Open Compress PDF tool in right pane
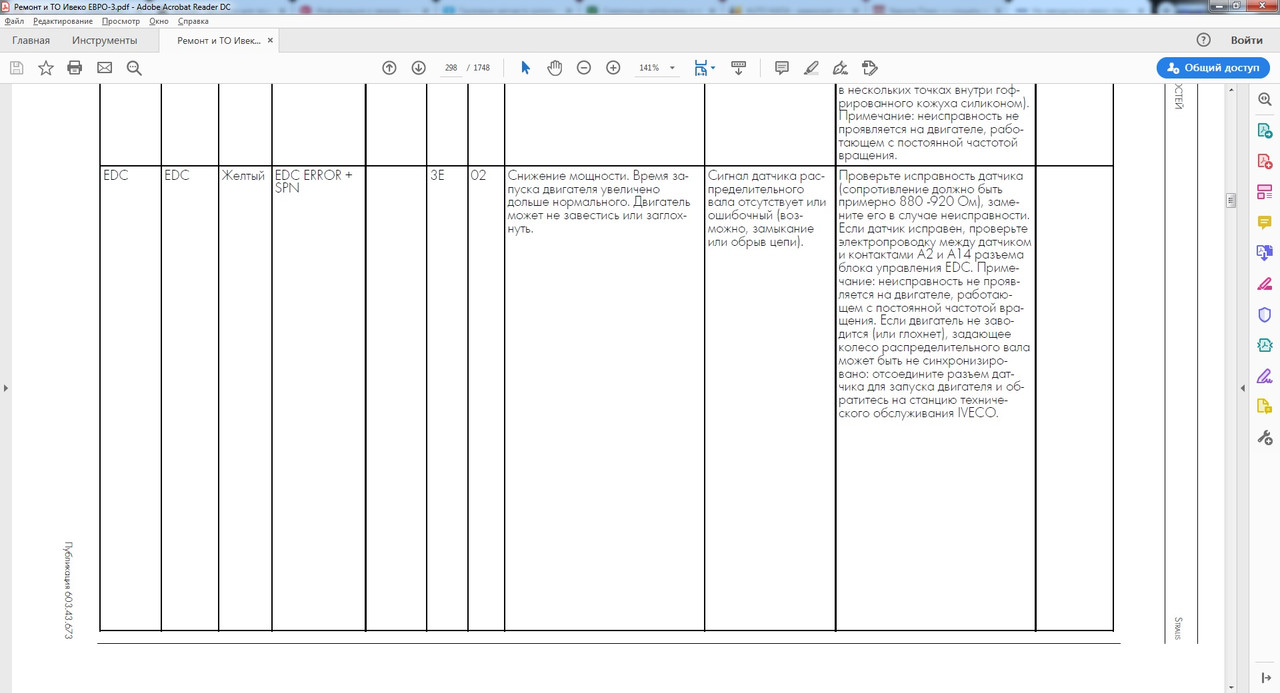The height and width of the screenshot is (693, 1280). 1264,345
